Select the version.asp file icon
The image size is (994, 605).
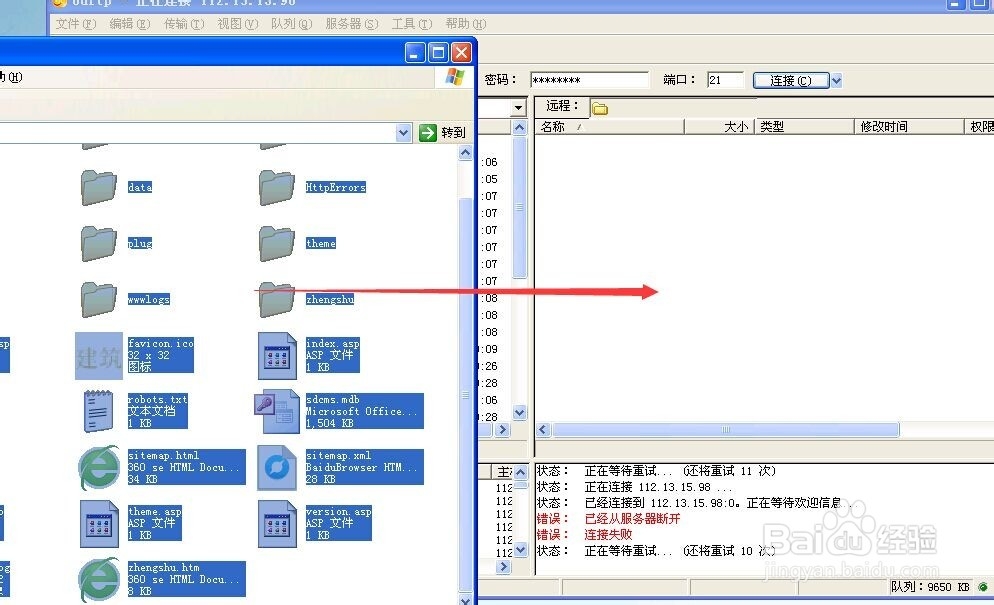[x=277, y=524]
